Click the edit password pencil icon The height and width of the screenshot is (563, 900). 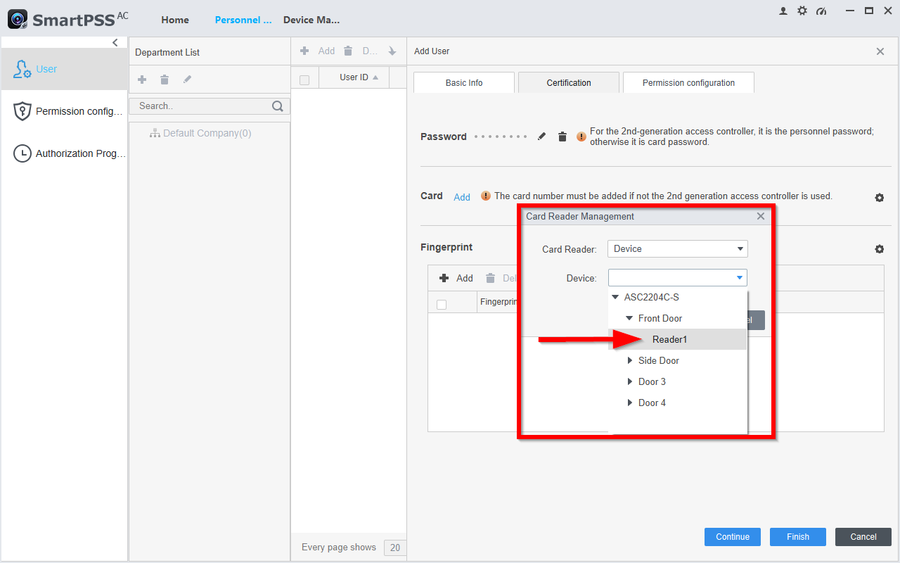coord(542,137)
